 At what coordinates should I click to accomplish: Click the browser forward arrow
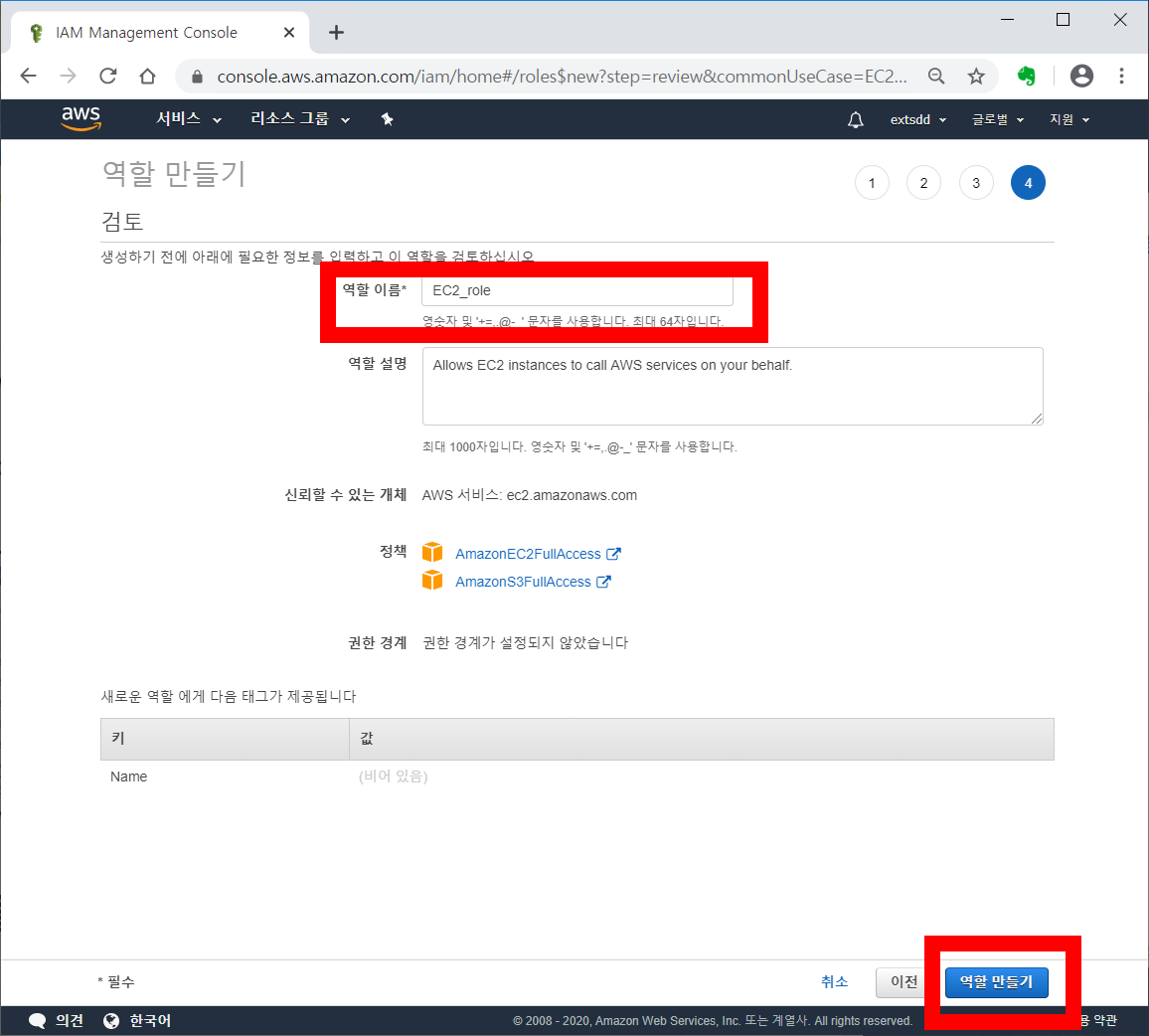click(69, 77)
